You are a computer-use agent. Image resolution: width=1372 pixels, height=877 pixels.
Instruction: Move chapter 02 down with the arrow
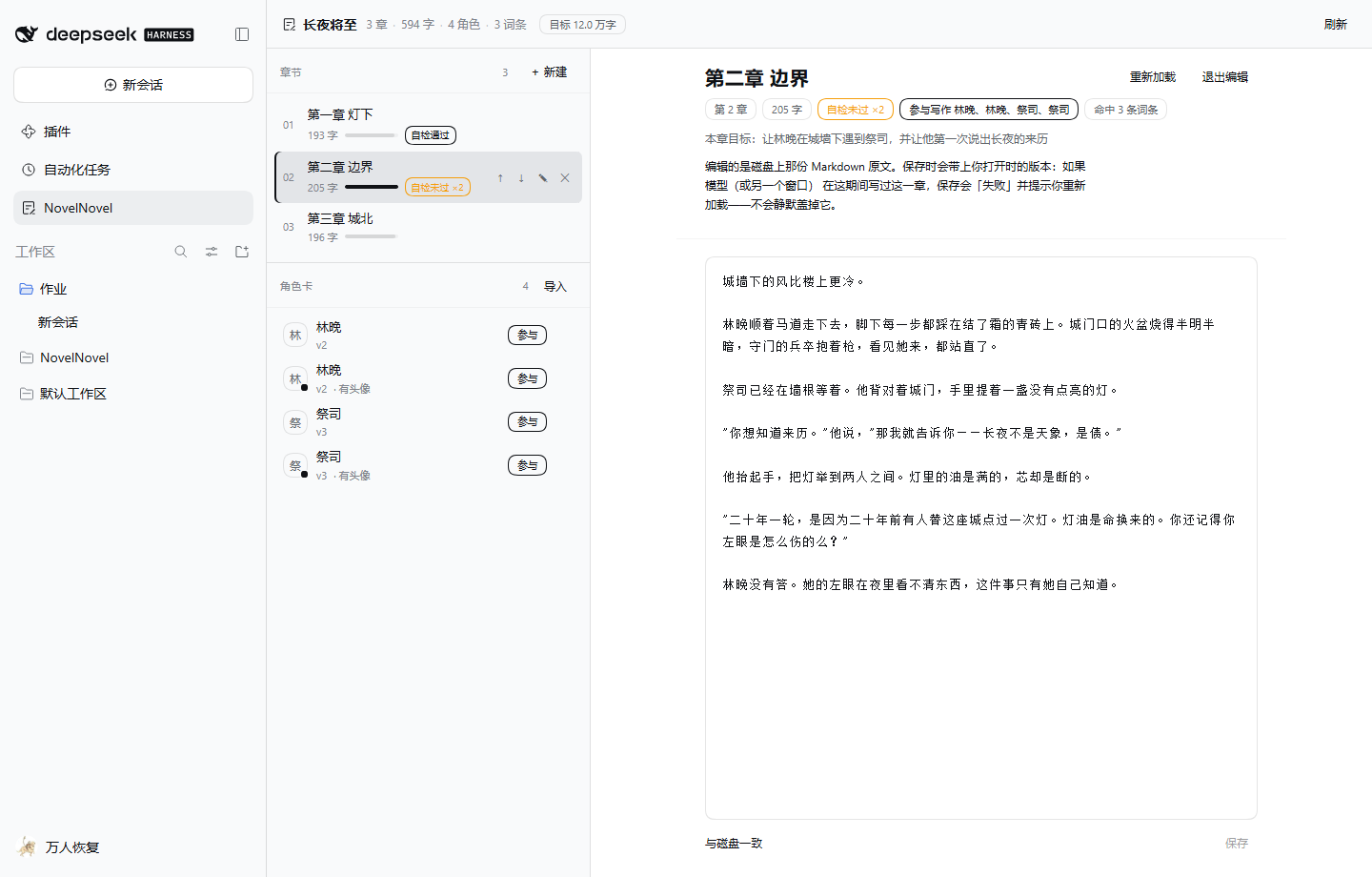[x=521, y=178]
